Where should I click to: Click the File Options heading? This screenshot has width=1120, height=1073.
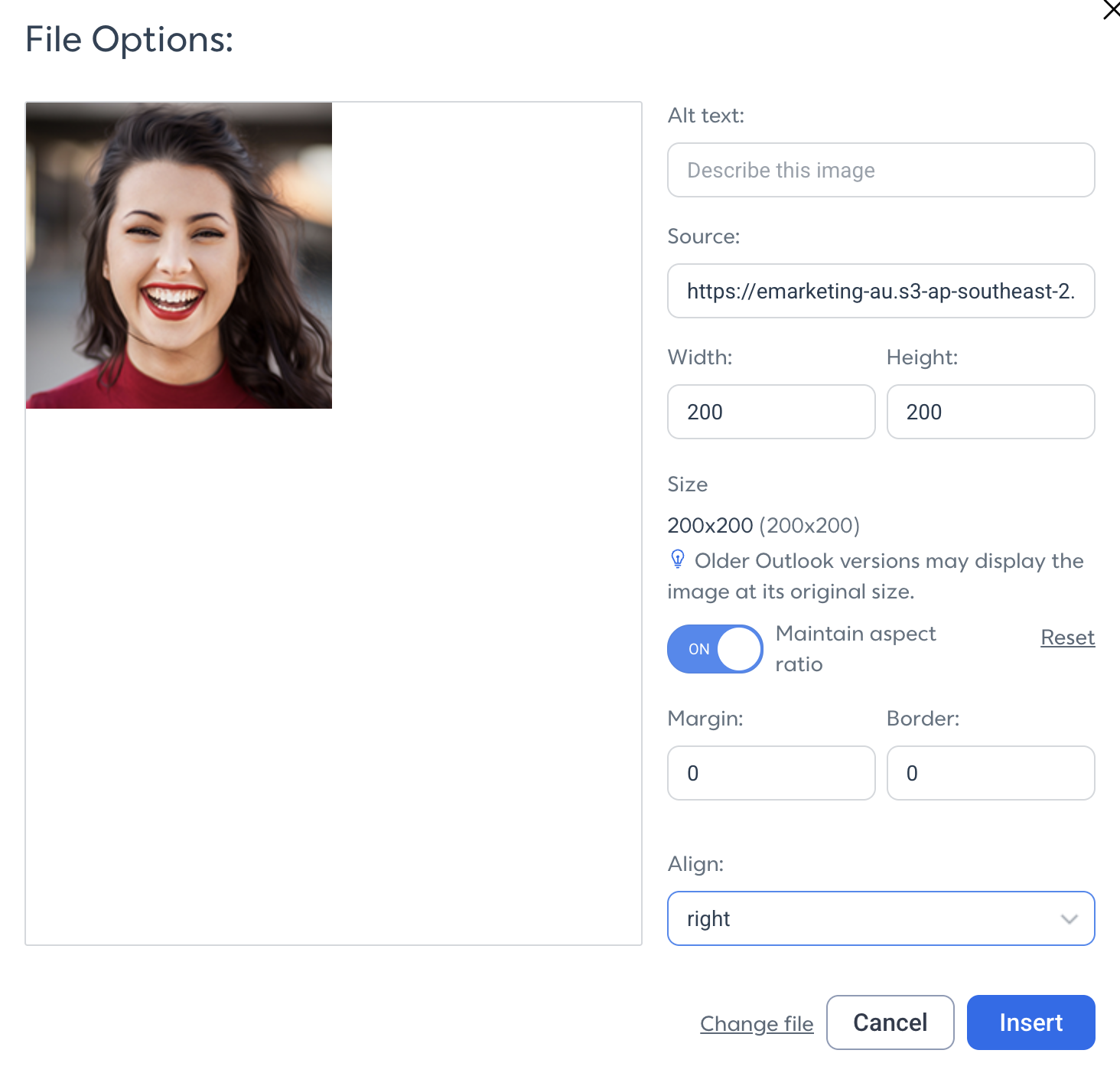click(129, 39)
